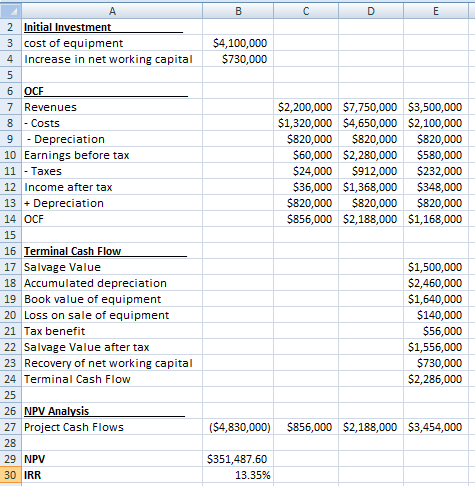Click revenue value $2,200,000

pos(305,107)
